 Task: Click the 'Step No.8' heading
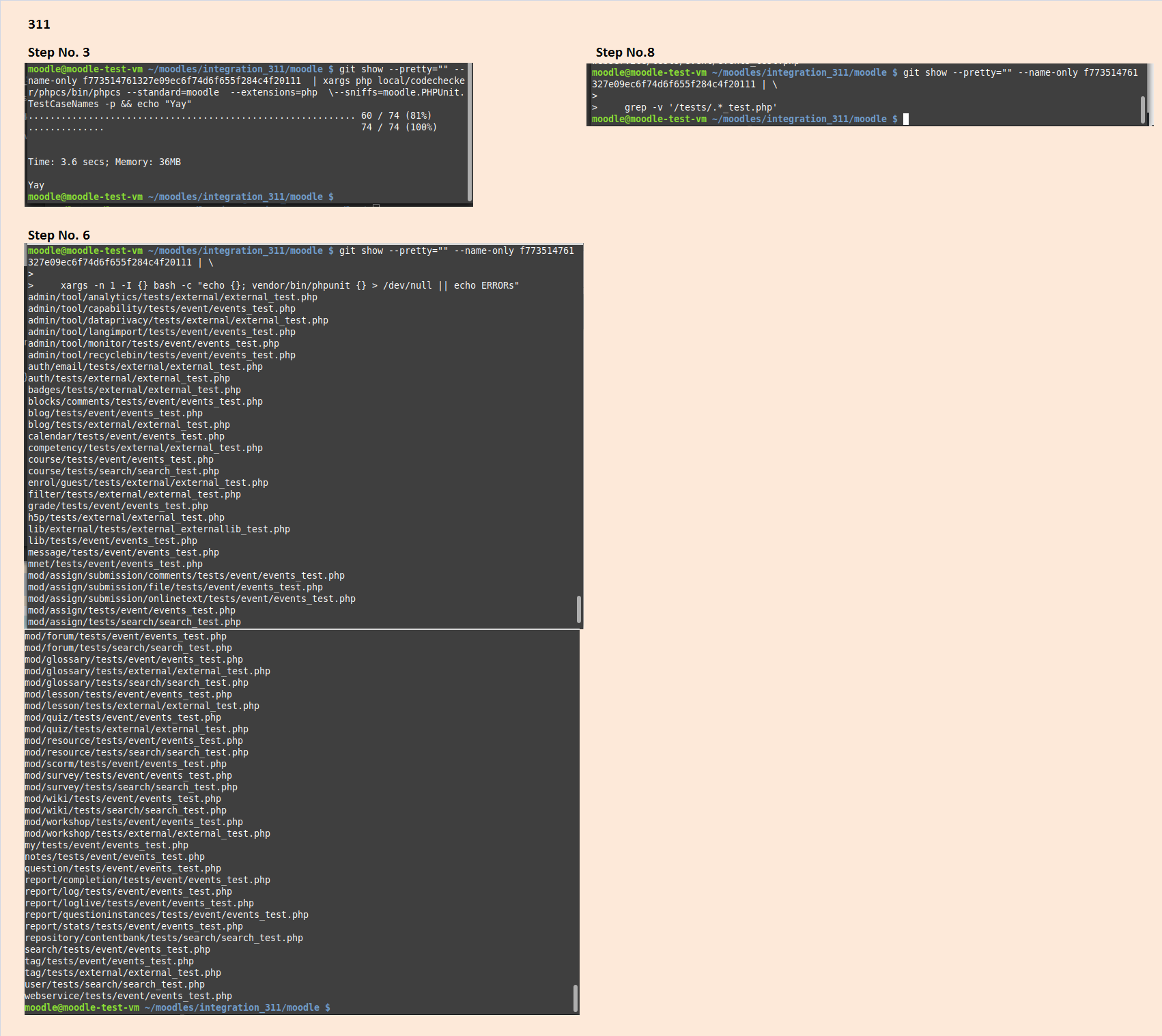[x=625, y=53]
